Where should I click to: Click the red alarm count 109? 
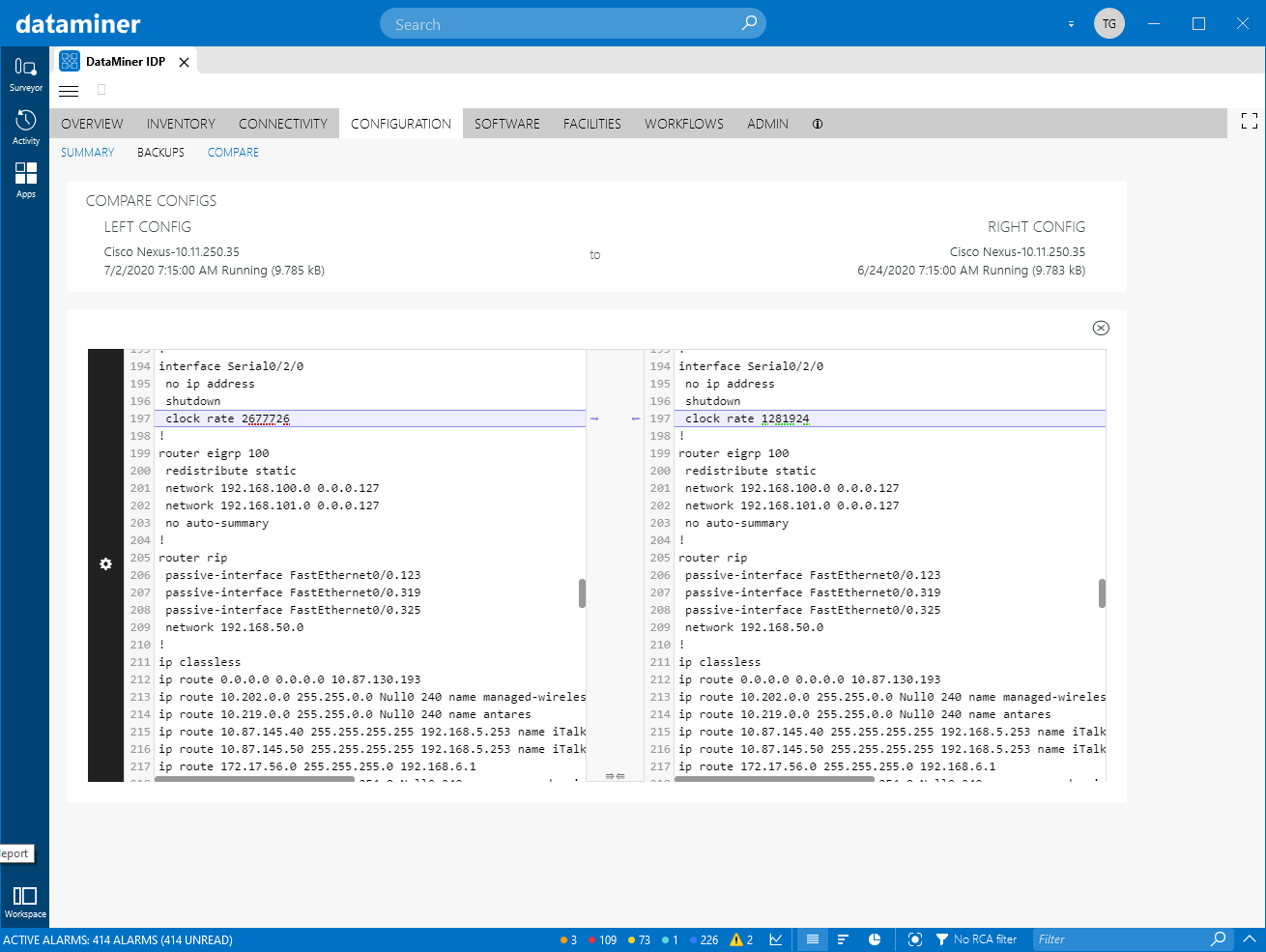click(x=602, y=939)
